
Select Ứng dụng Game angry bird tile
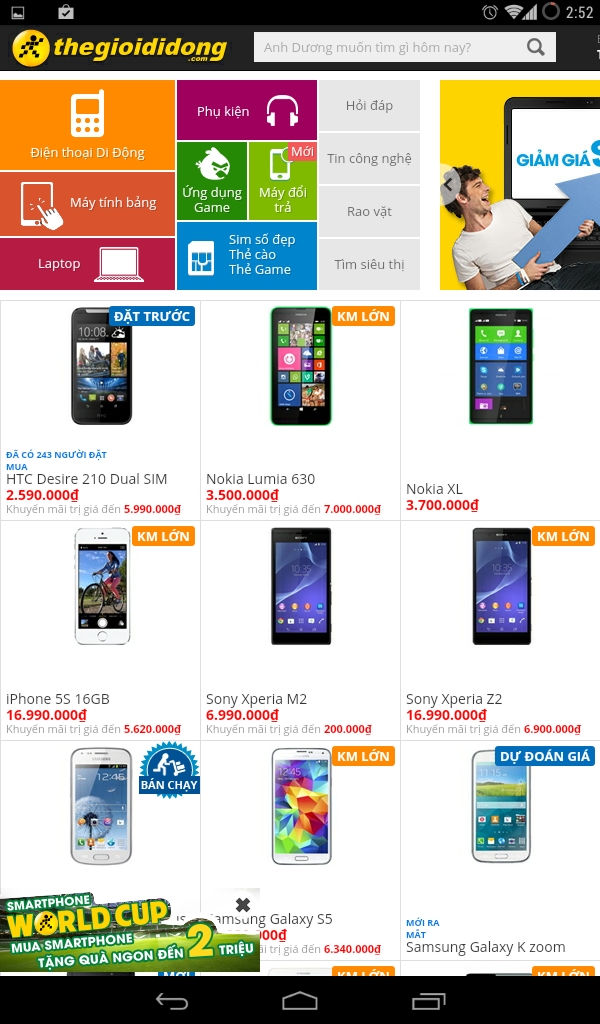212,181
